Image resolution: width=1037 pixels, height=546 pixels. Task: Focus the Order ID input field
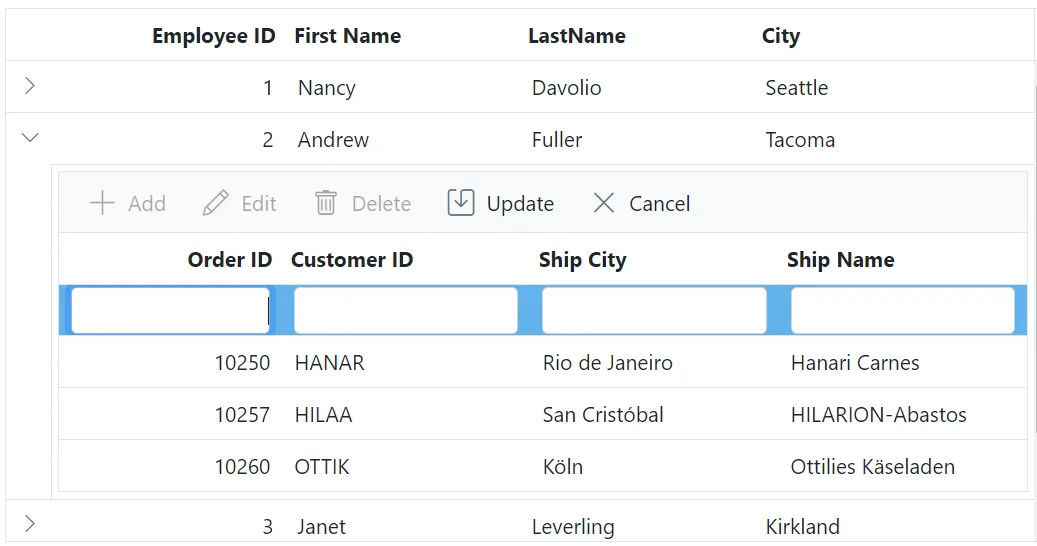point(171,310)
